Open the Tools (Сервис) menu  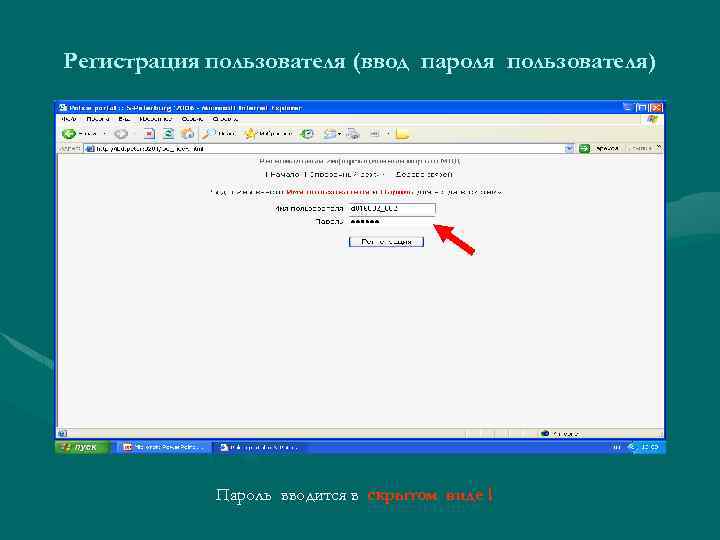(x=192, y=119)
